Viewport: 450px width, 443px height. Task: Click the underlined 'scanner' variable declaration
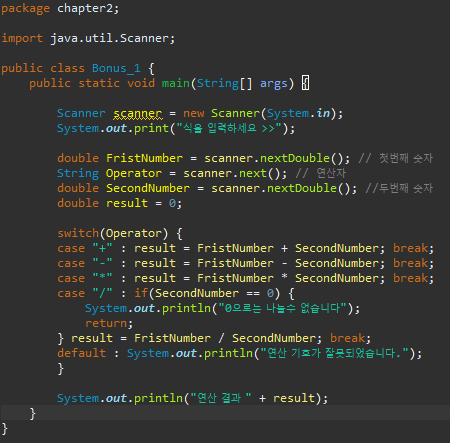(138, 114)
